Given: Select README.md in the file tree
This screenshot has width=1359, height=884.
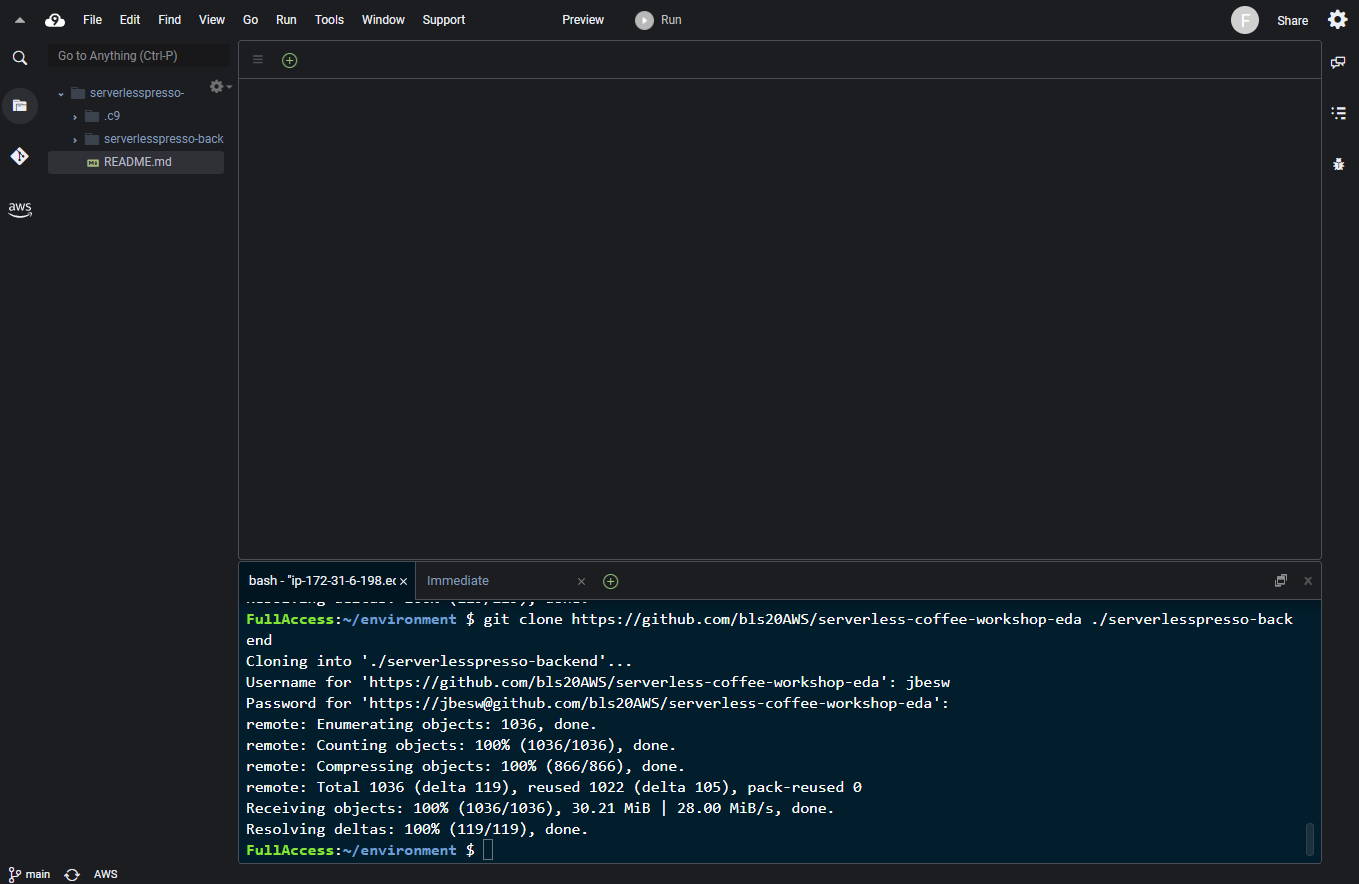Looking at the screenshot, I should pyautogui.click(x=136, y=162).
